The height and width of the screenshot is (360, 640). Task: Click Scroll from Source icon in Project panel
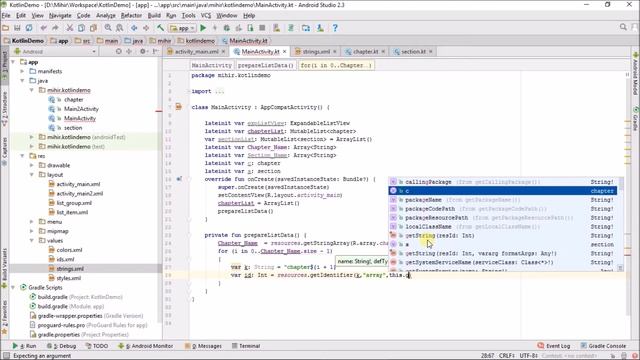point(118,51)
